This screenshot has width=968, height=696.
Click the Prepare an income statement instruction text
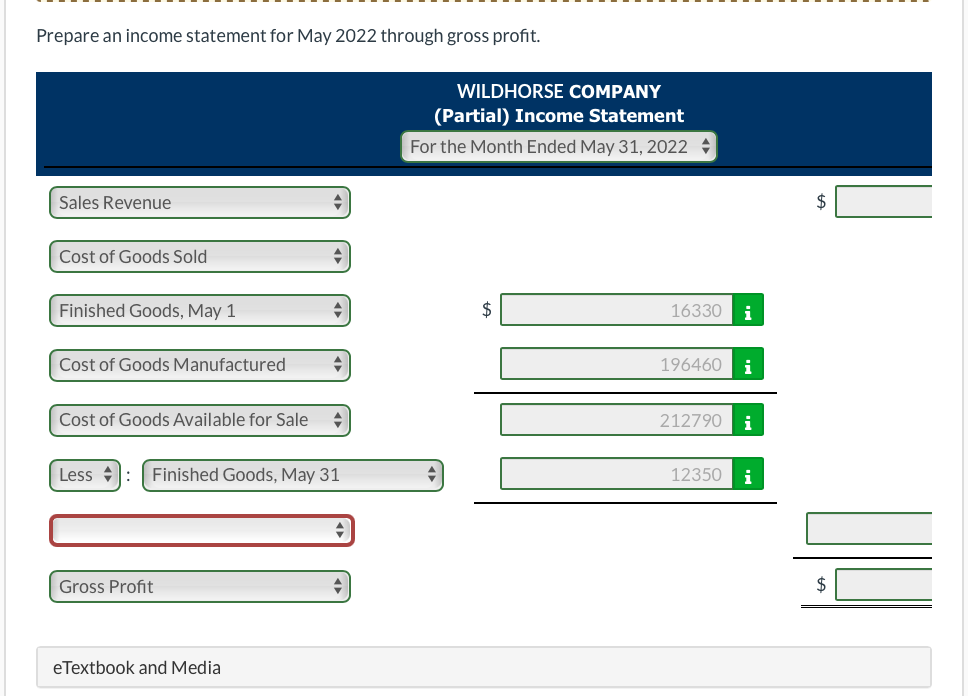click(x=288, y=36)
